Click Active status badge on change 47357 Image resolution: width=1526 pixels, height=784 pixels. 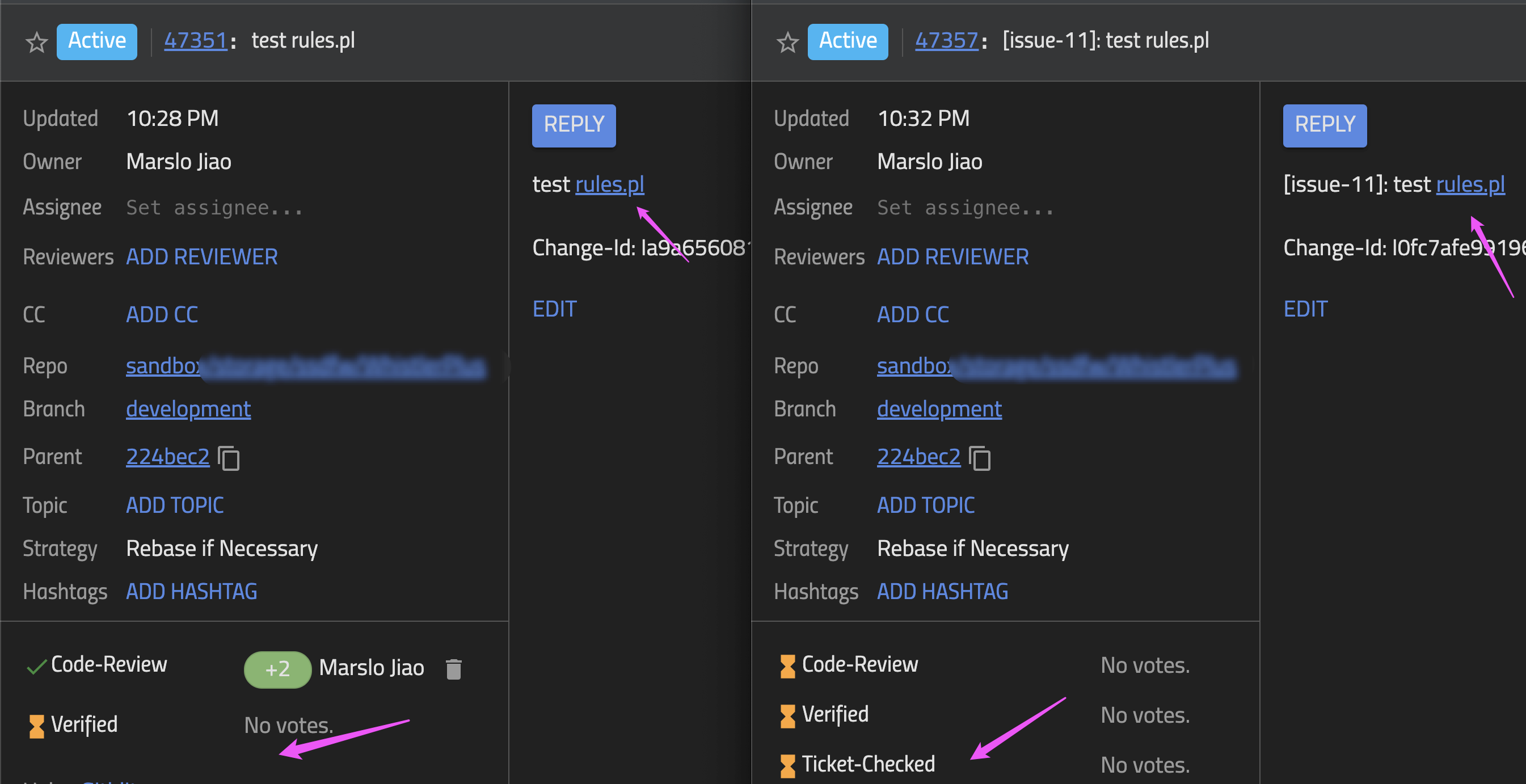(848, 41)
